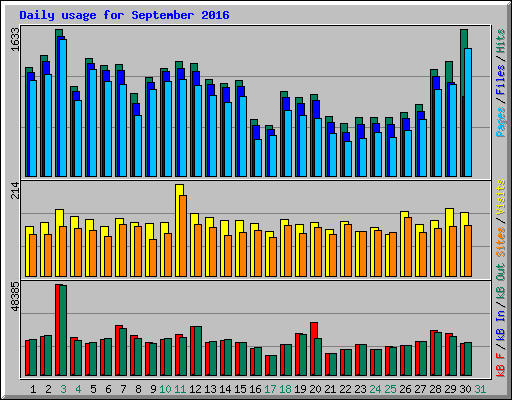The width and height of the screenshot is (512, 400).
Task: Click green day 3 label
Action: 63,389
